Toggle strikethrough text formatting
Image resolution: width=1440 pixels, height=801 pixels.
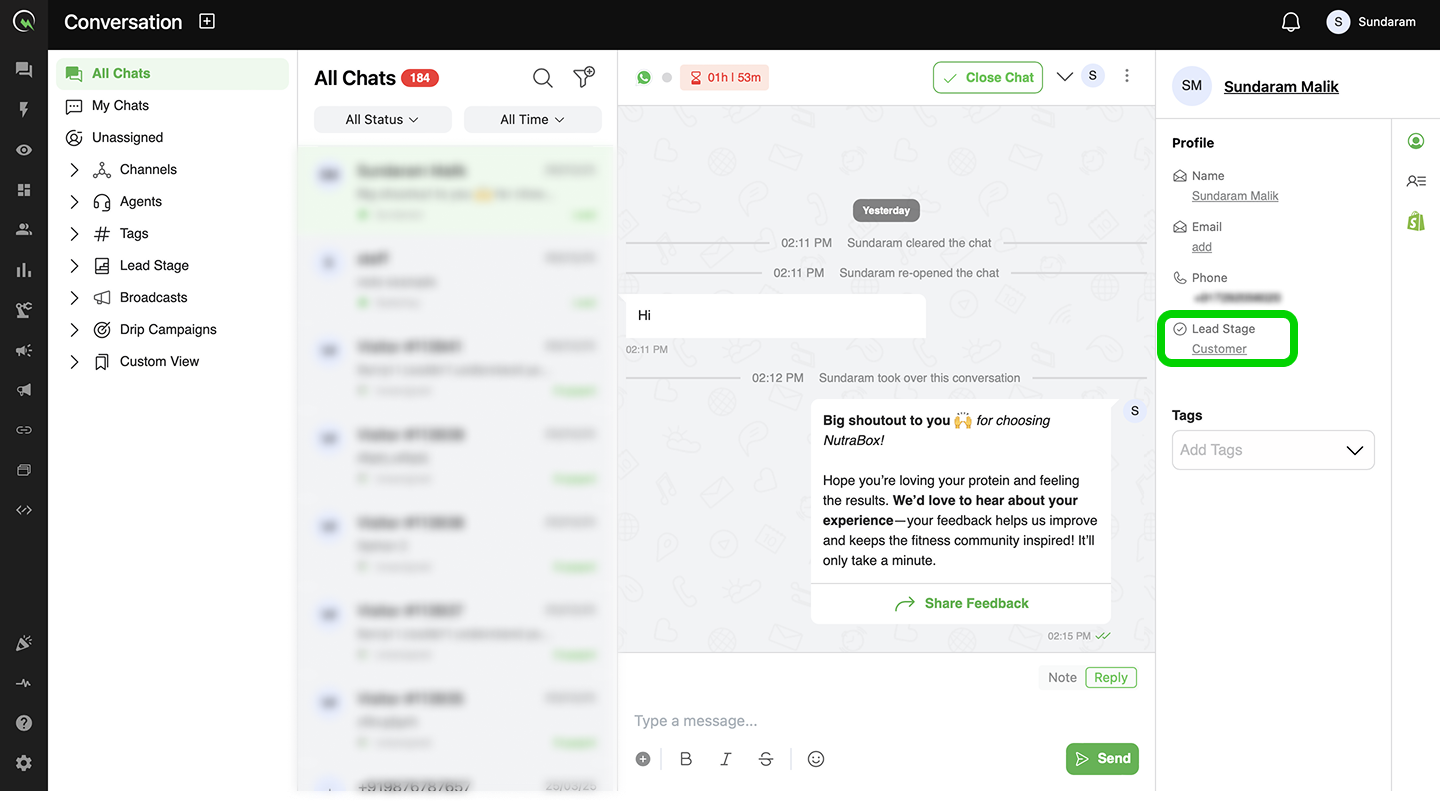click(766, 759)
